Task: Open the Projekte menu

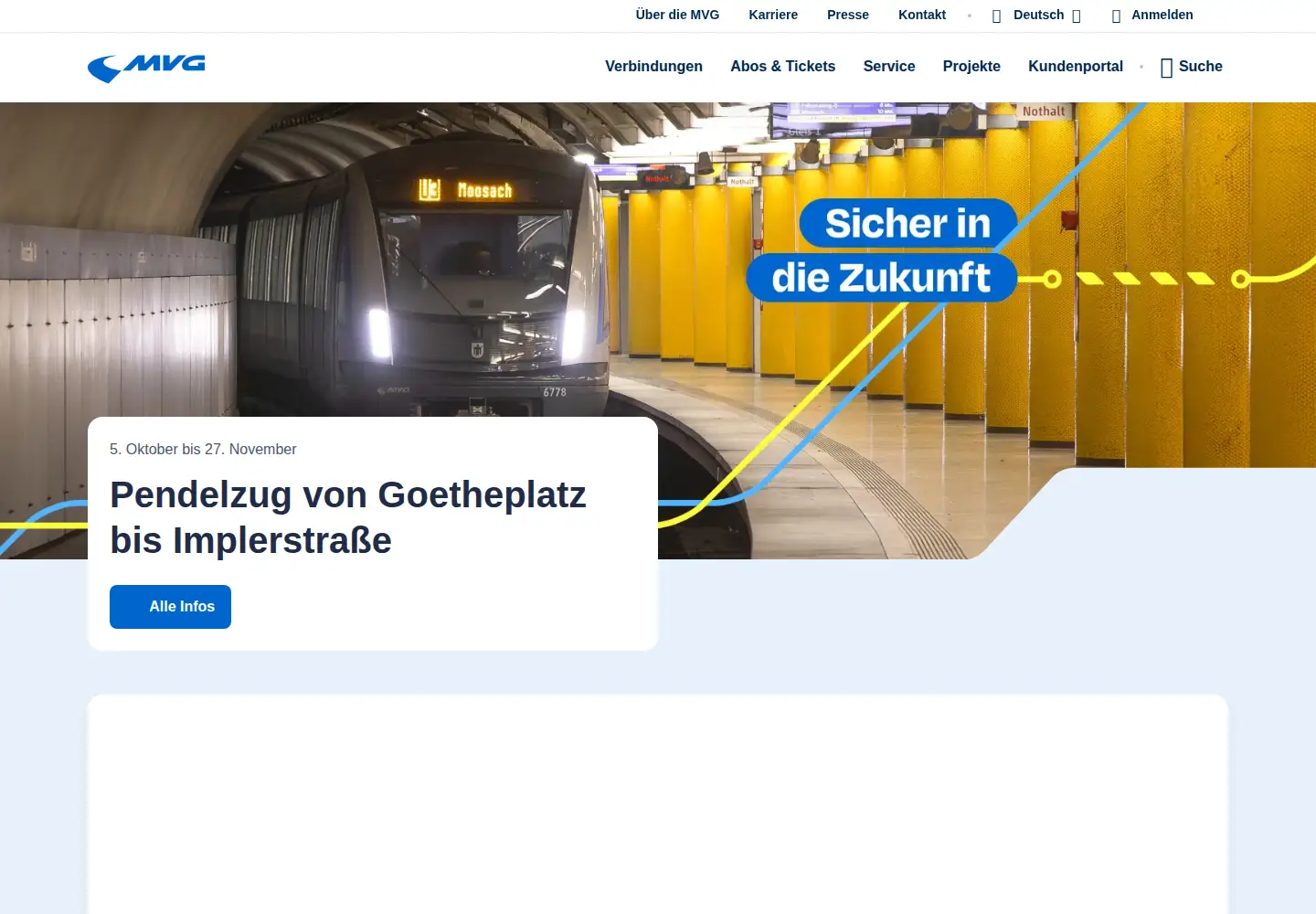Action: coord(971,66)
